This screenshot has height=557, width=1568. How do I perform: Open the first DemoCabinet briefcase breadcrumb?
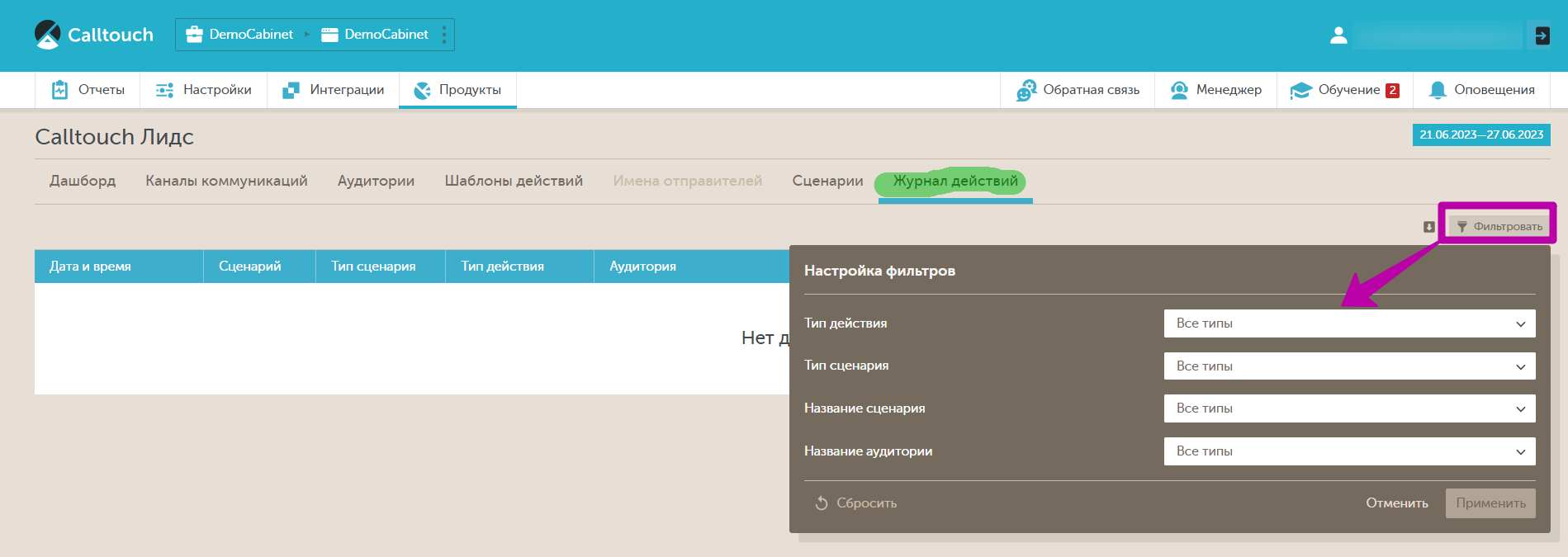click(239, 35)
